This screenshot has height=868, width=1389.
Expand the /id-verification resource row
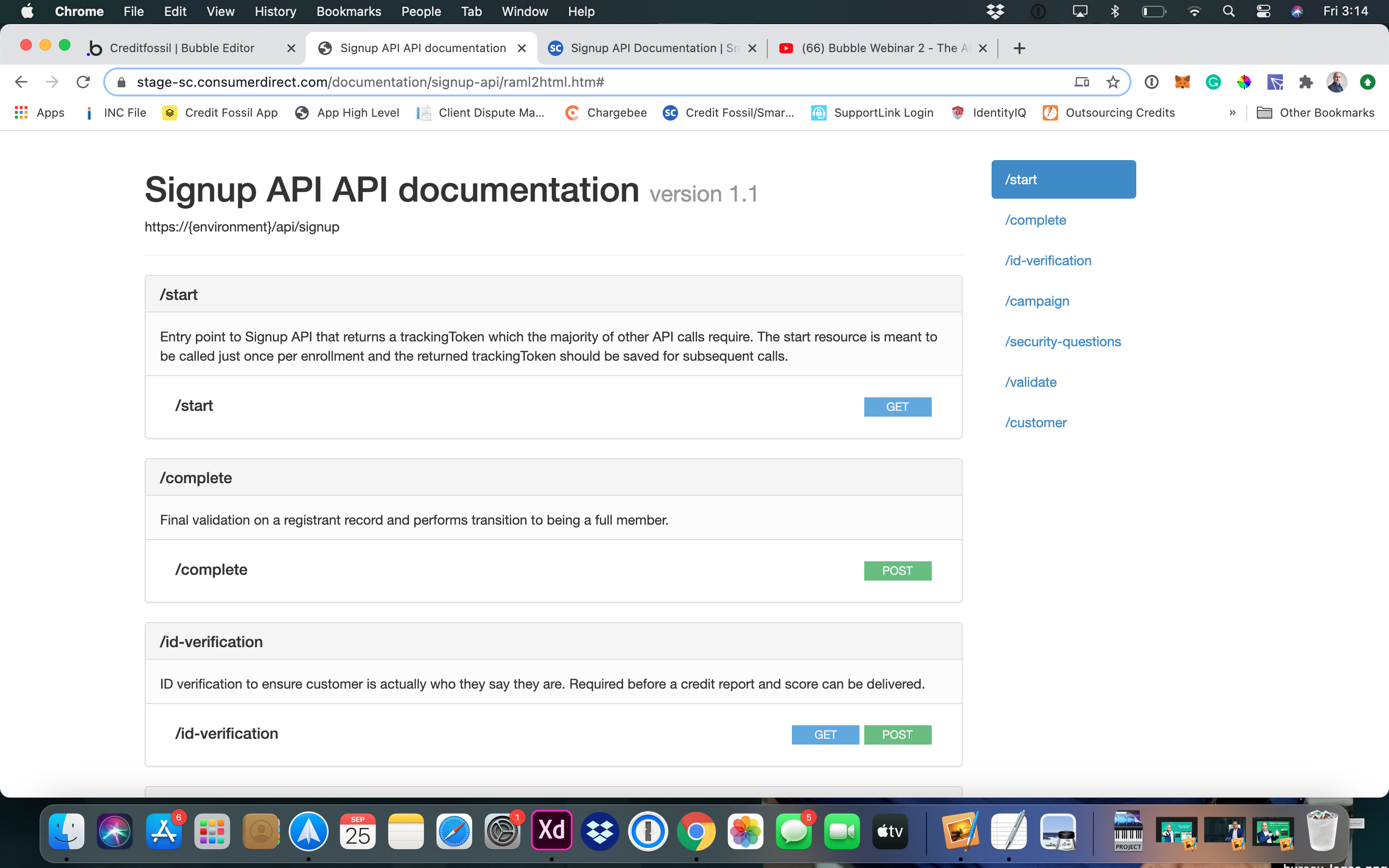553,734
